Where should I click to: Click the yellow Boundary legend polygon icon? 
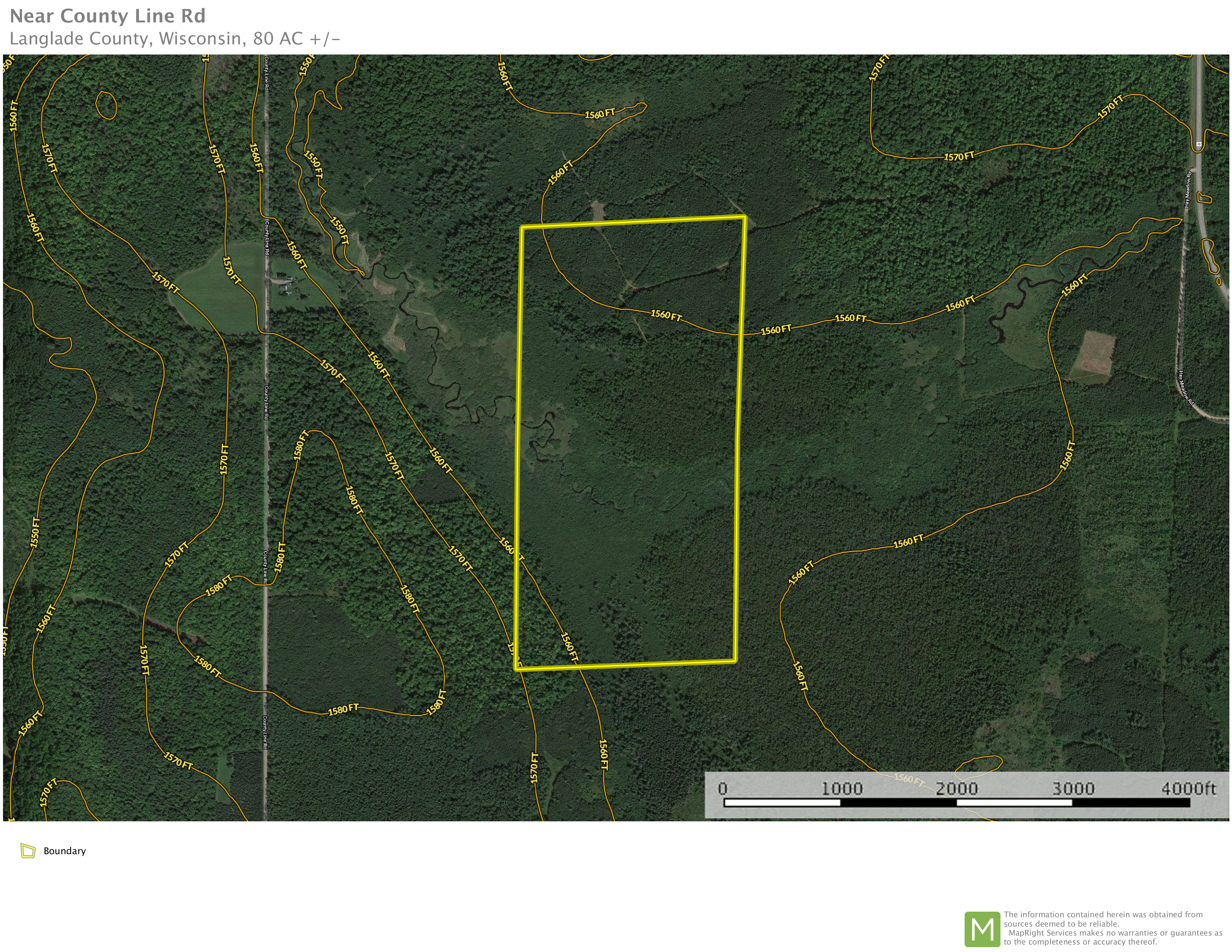[x=28, y=850]
